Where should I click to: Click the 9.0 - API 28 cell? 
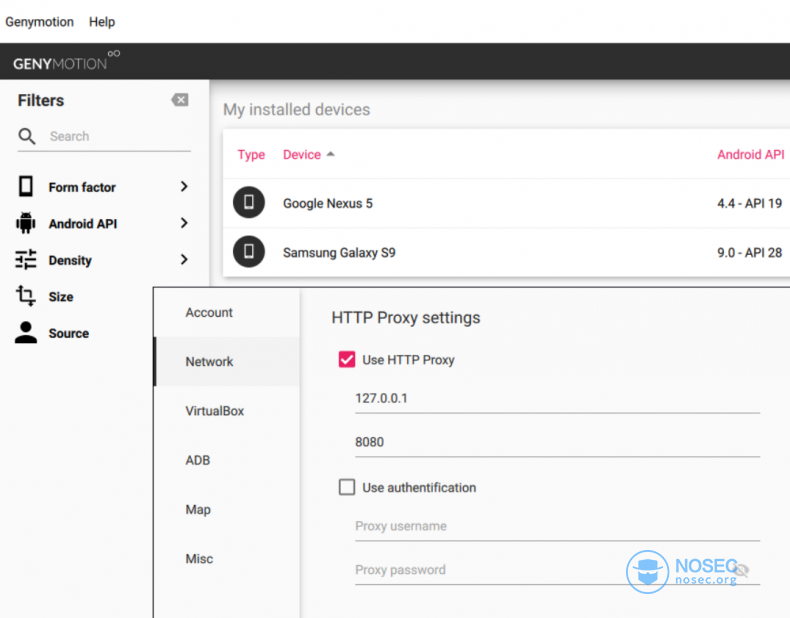click(750, 252)
